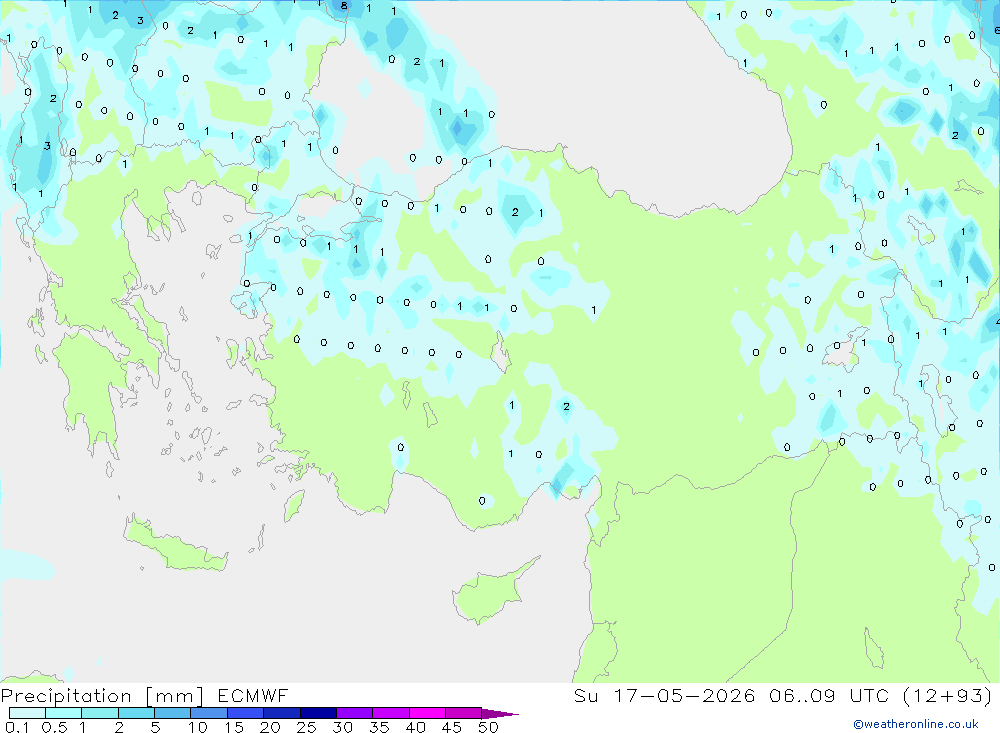
Task: Click the "Su 17-05-2026" date text
Action: click(x=664, y=696)
